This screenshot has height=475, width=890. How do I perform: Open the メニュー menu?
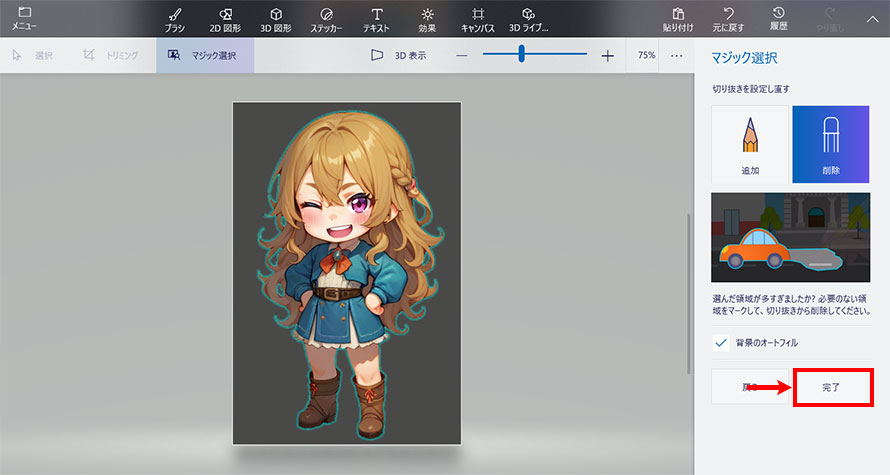24,18
